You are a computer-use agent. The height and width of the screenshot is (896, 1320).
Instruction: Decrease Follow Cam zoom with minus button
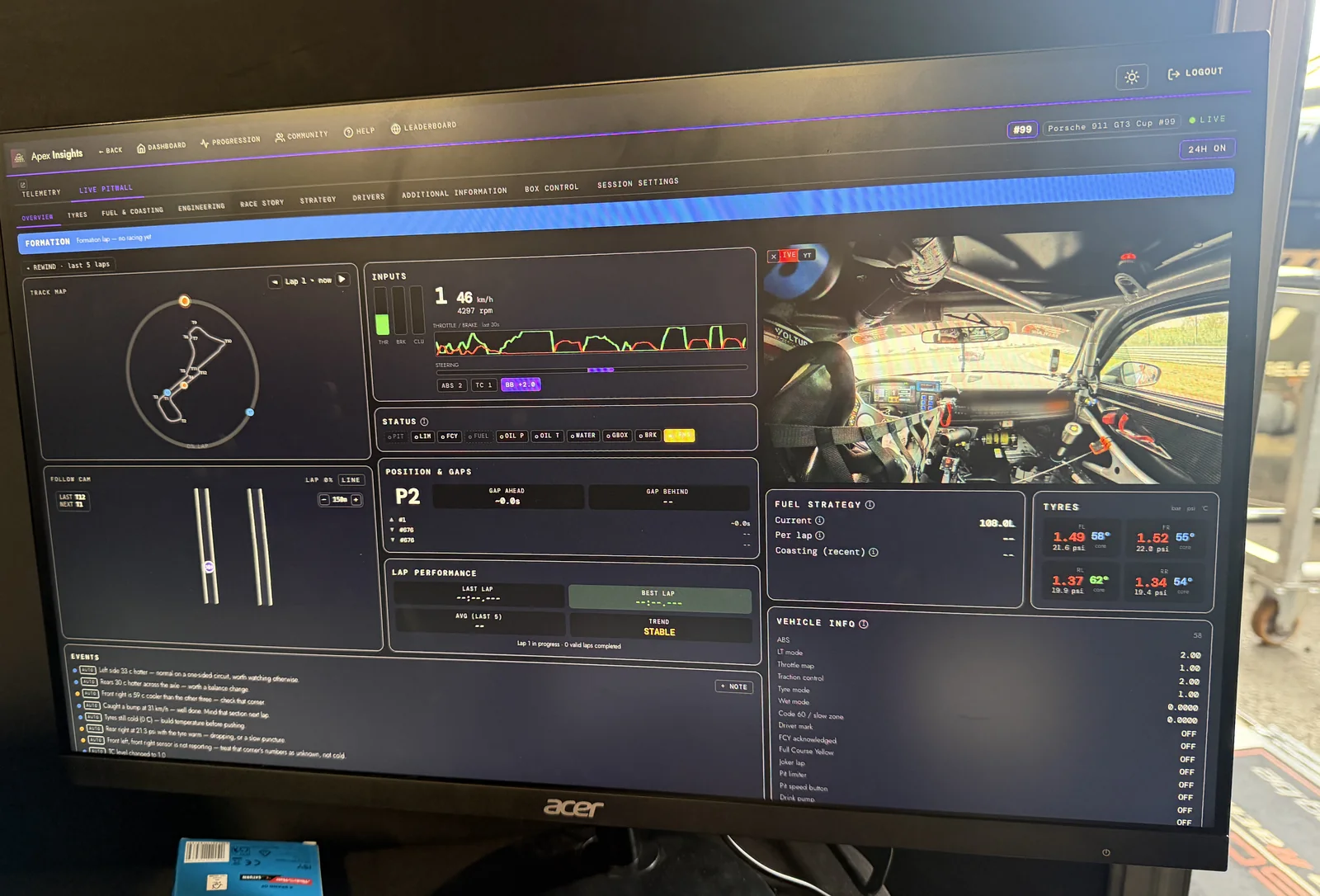point(324,500)
